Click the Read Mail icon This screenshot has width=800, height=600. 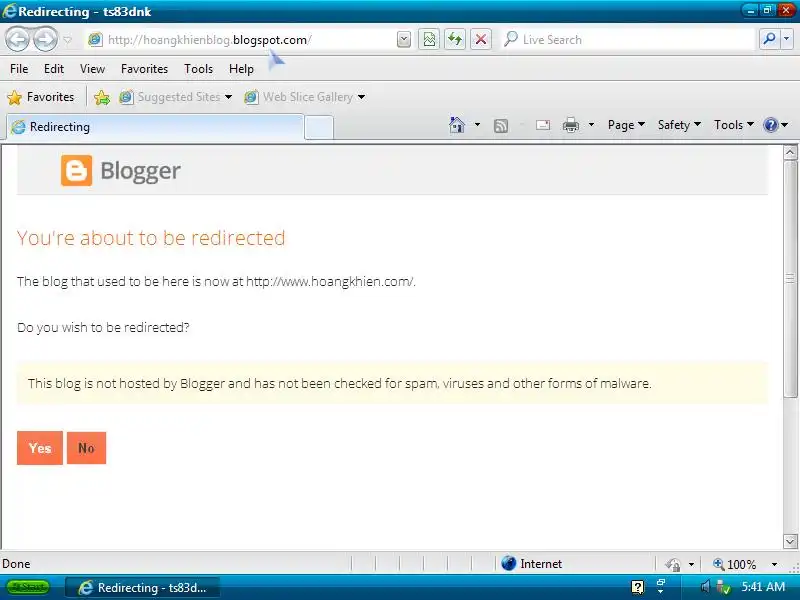543,125
